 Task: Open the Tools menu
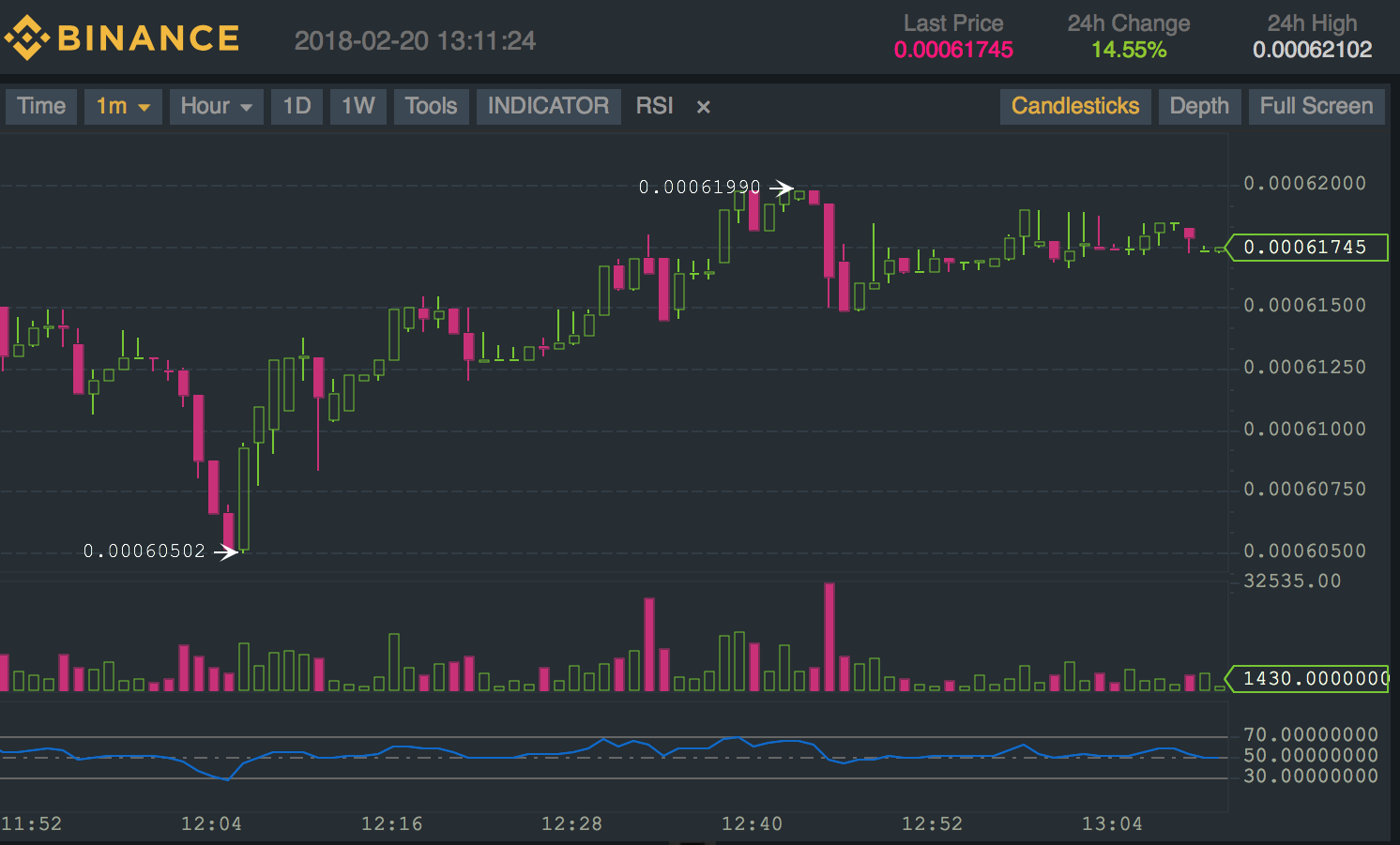431,106
